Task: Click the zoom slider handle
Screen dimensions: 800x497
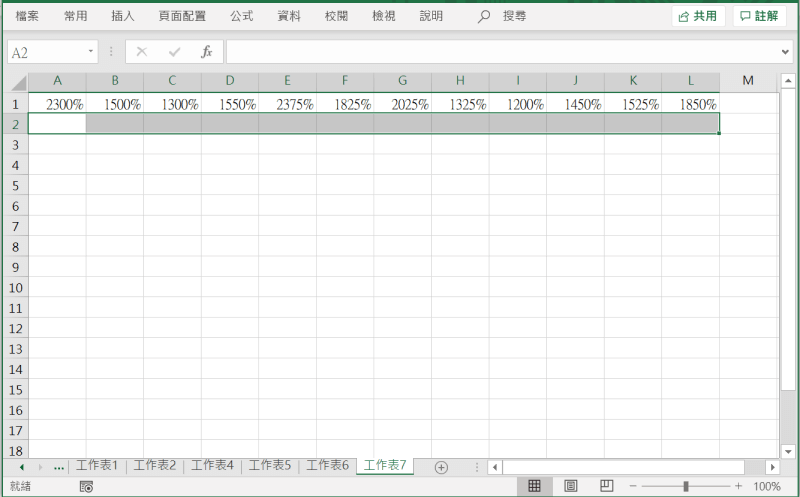Action: click(686, 486)
